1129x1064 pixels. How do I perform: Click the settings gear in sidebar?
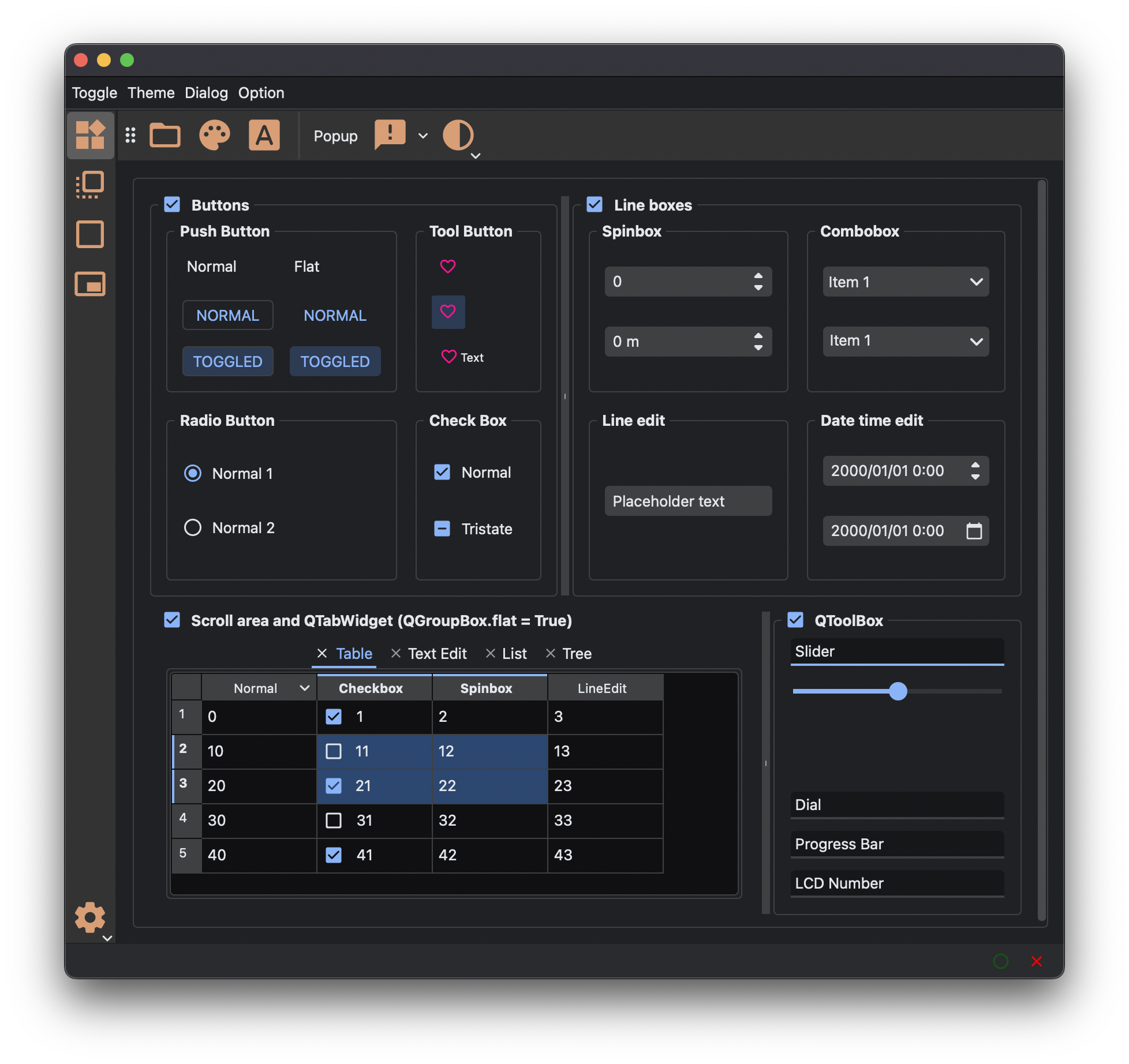tap(90, 917)
